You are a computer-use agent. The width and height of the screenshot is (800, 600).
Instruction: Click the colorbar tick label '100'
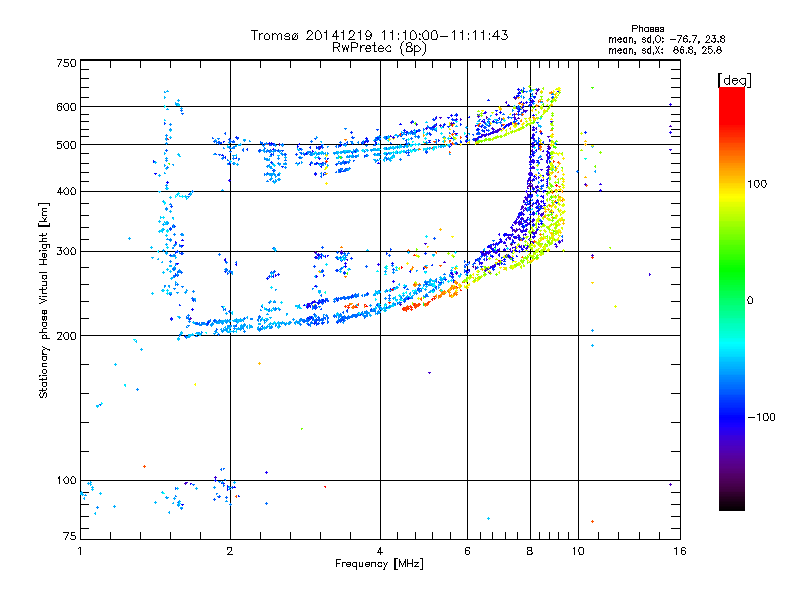(757, 184)
